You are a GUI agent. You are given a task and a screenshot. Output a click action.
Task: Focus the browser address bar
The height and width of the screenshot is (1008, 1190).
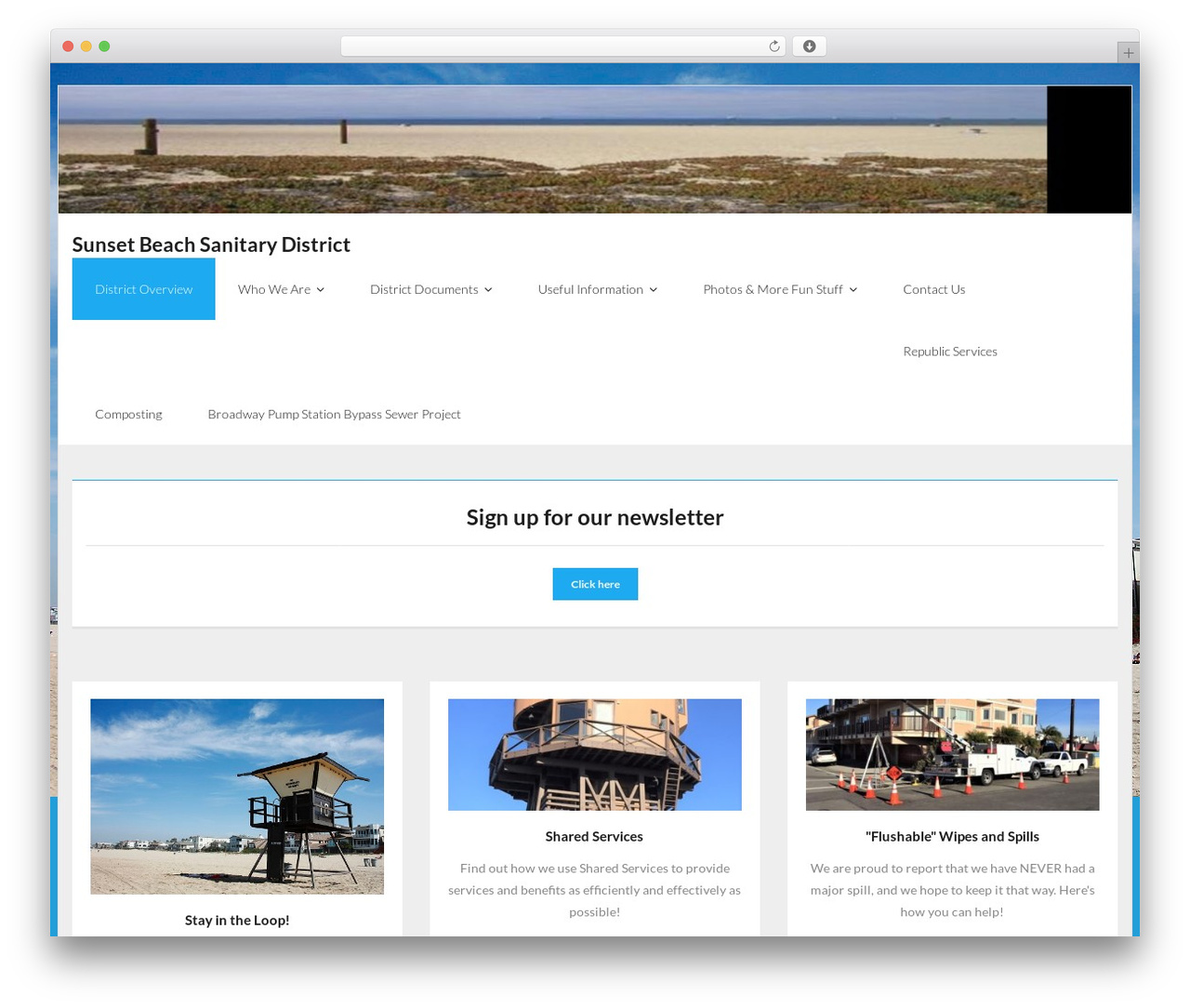coord(562,46)
